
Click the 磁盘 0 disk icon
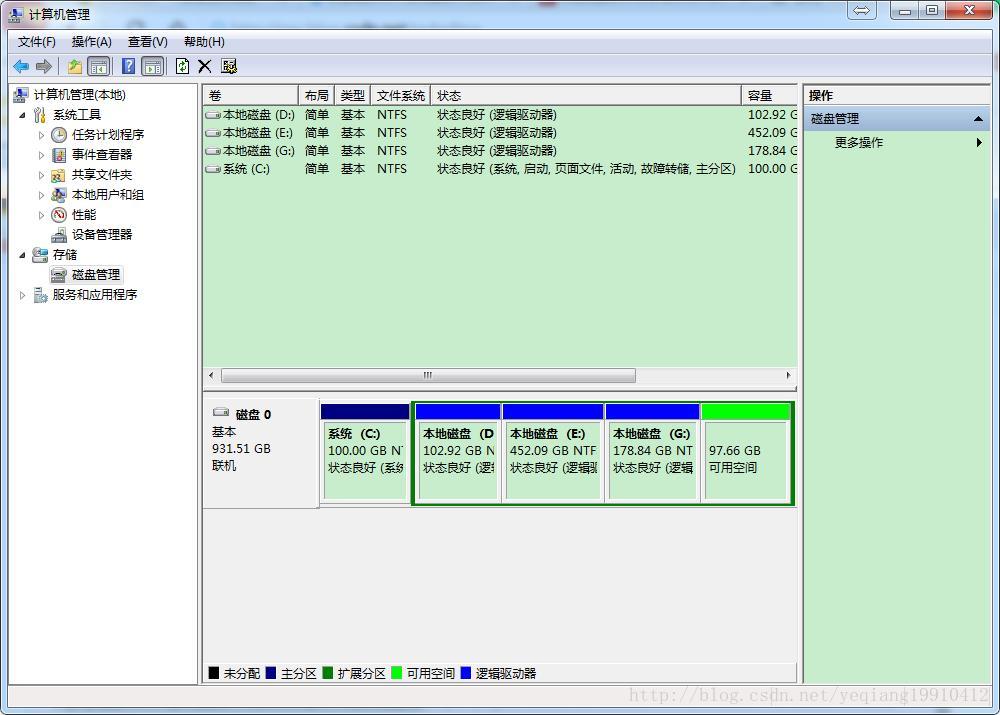pyautogui.click(x=221, y=412)
